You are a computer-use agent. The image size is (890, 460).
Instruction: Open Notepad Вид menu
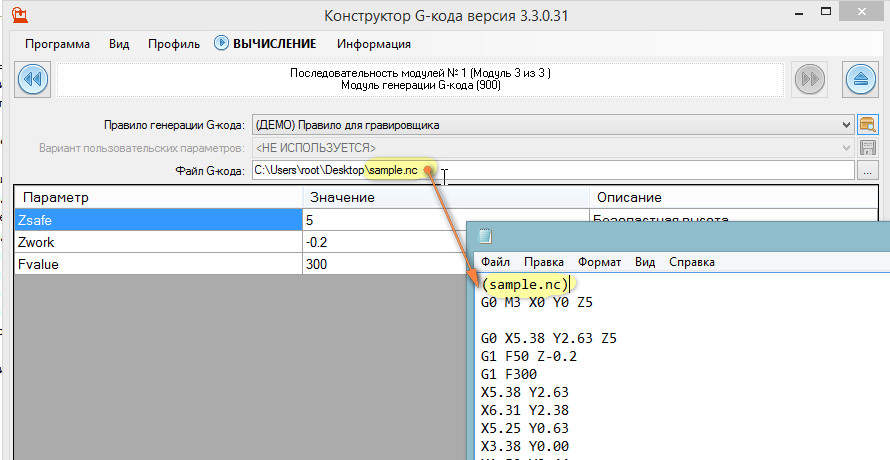[645, 262]
